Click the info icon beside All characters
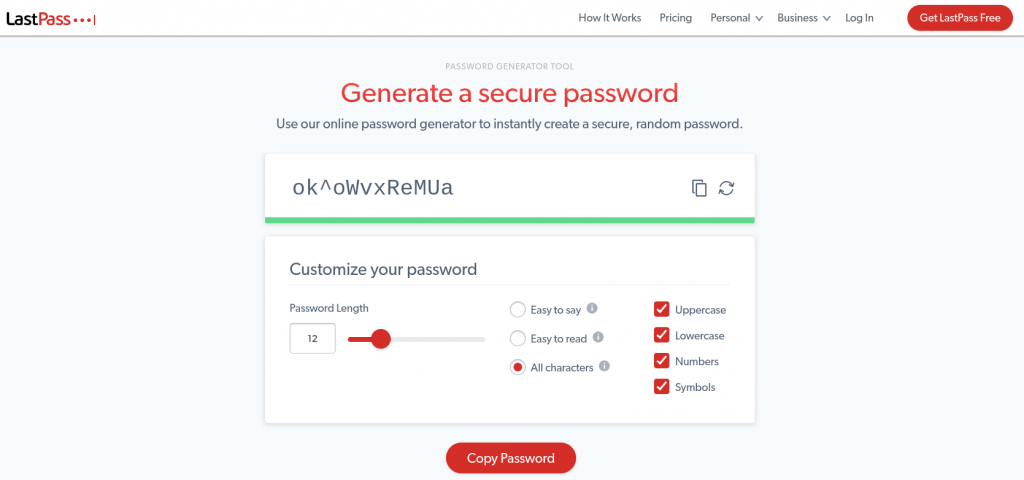The height and width of the screenshot is (480, 1024). tap(604, 367)
